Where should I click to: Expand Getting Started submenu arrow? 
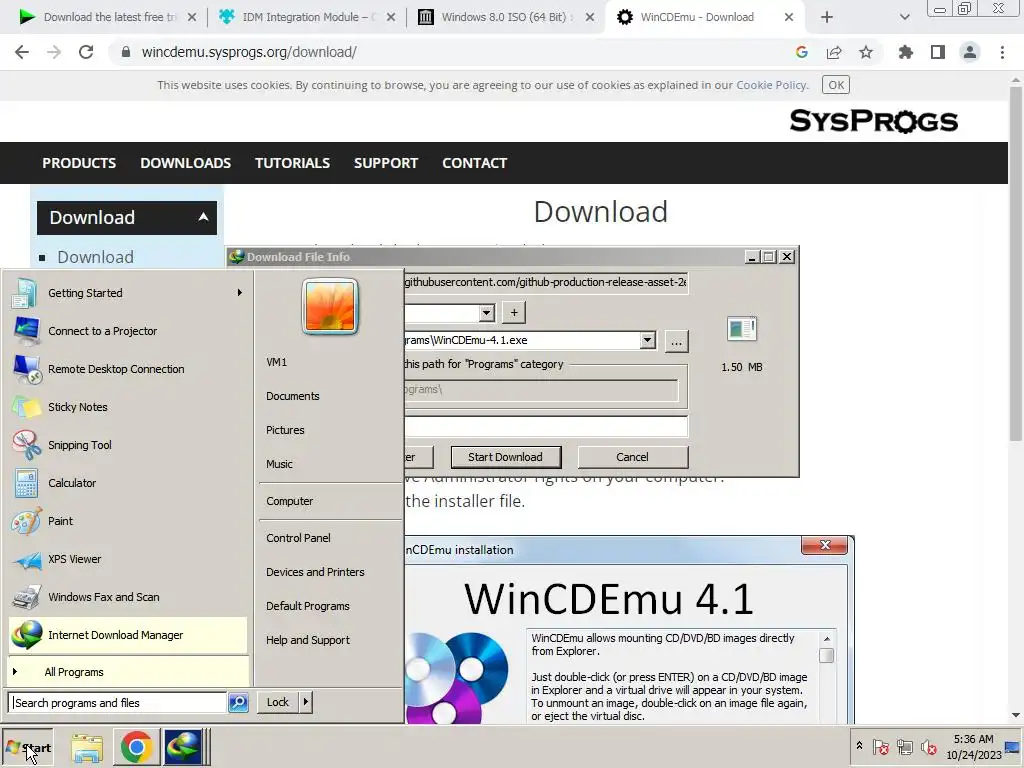pos(240,293)
